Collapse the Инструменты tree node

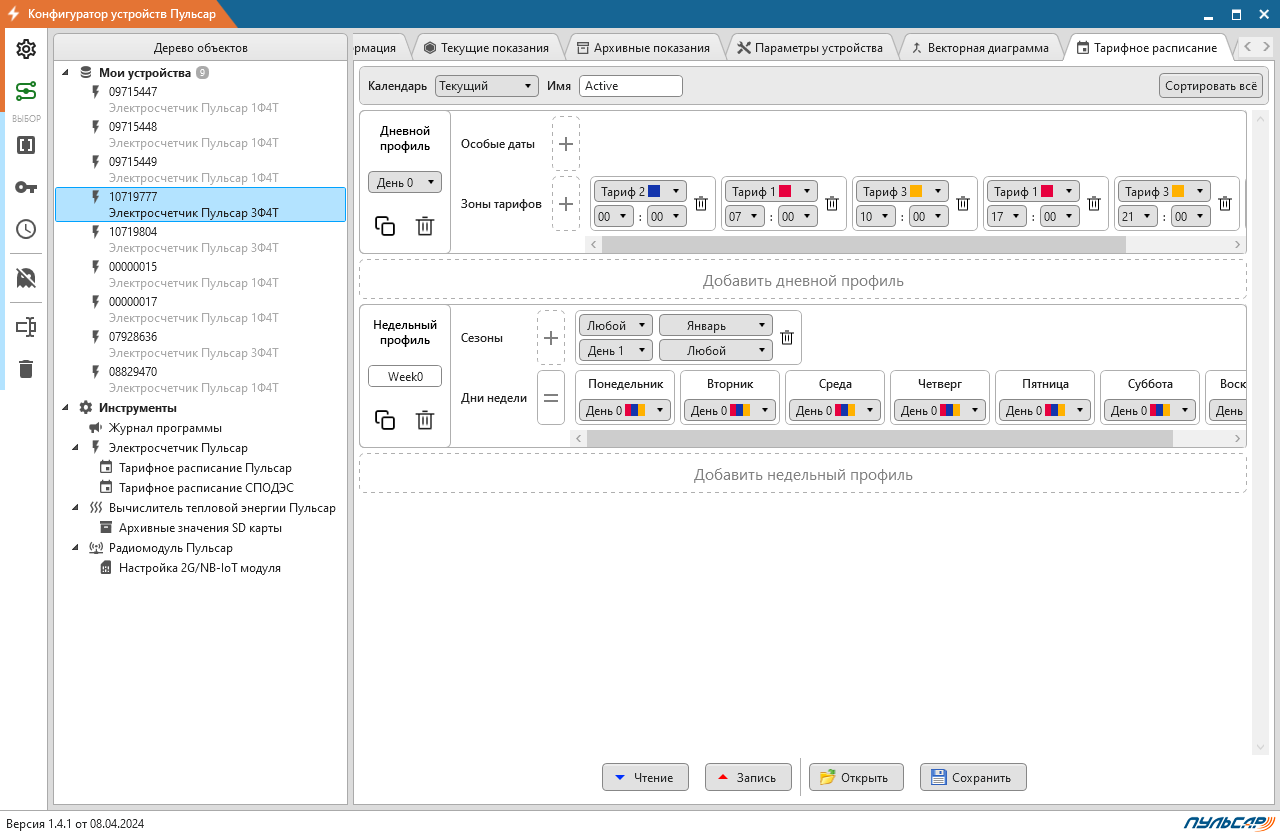point(66,408)
